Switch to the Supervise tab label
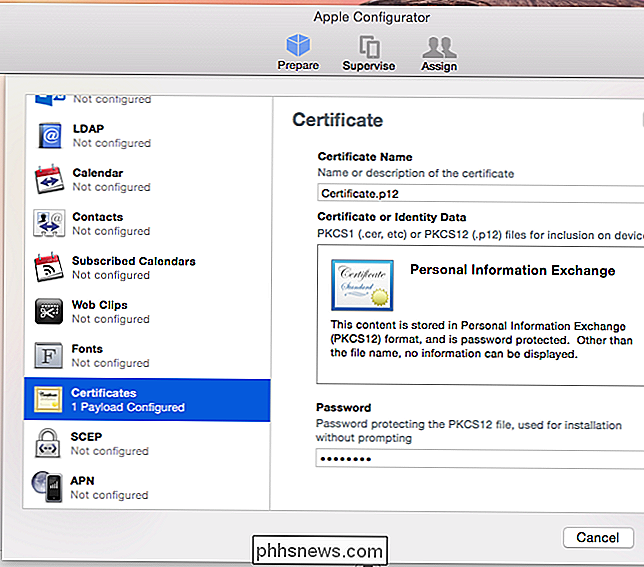 [x=369, y=66]
